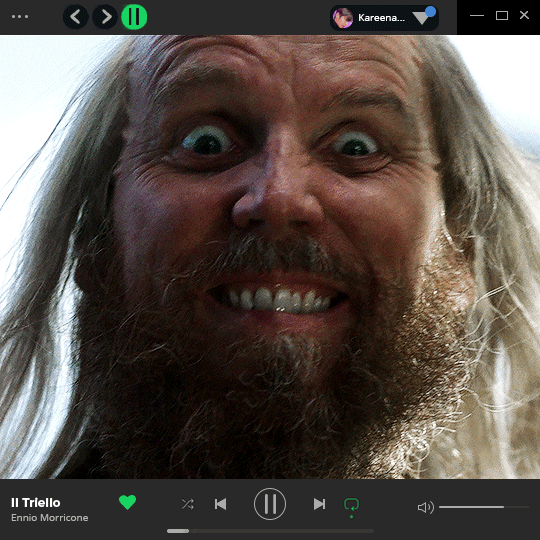Open the Ennio Morricone artist link

(x=50, y=518)
